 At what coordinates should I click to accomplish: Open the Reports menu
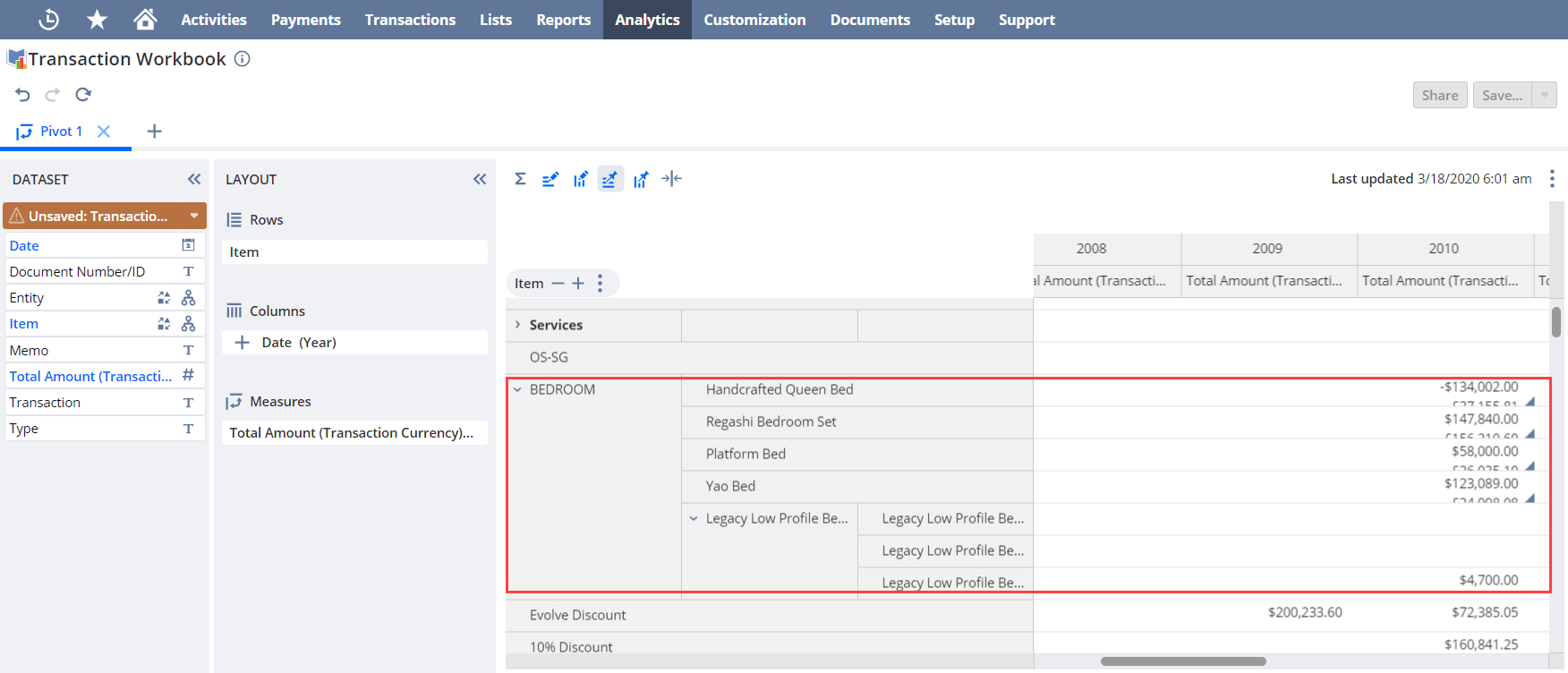click(x=564, y=20)
